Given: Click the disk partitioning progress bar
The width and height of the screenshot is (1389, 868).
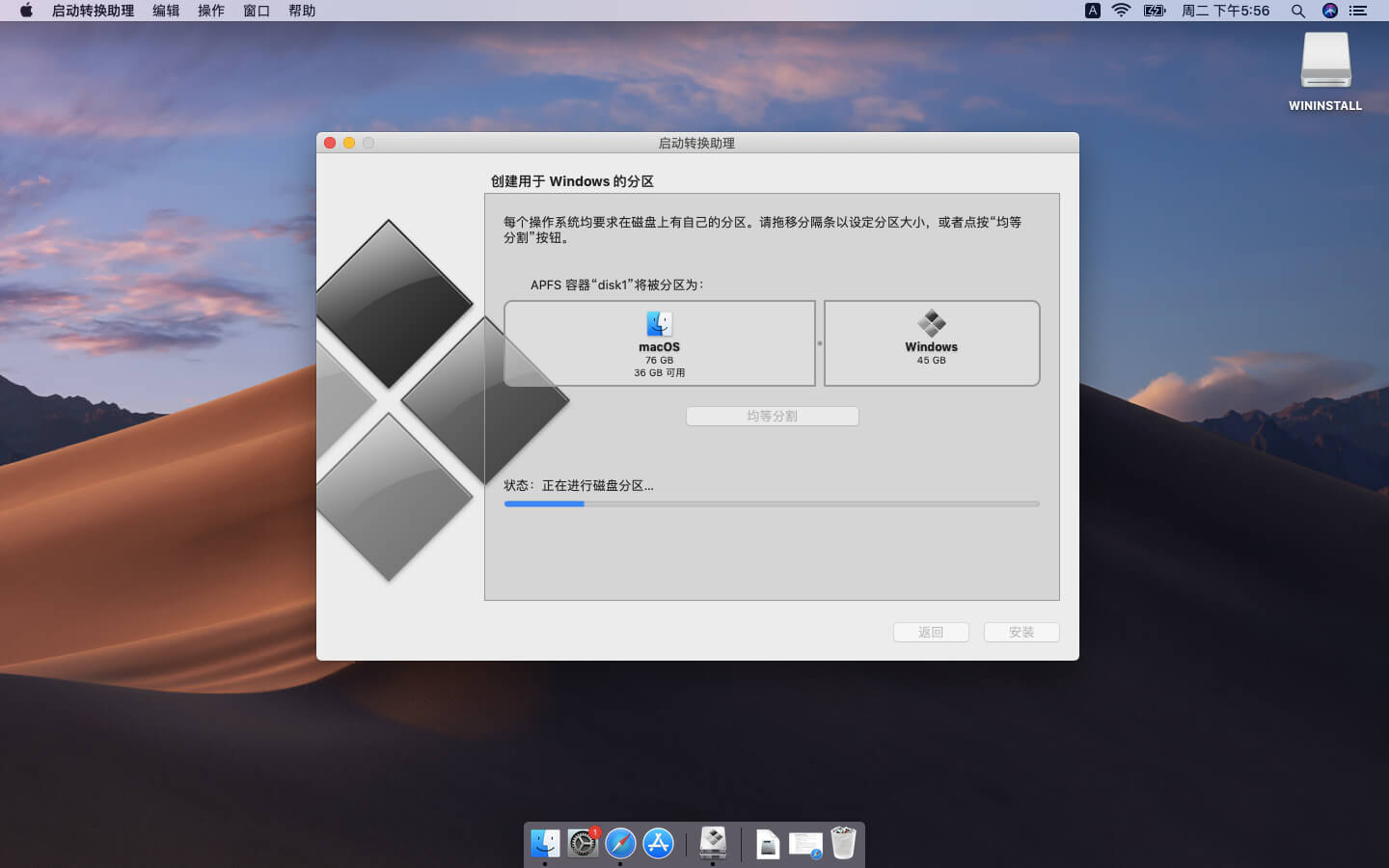Looking at the screenshot, I should (772, 503).
